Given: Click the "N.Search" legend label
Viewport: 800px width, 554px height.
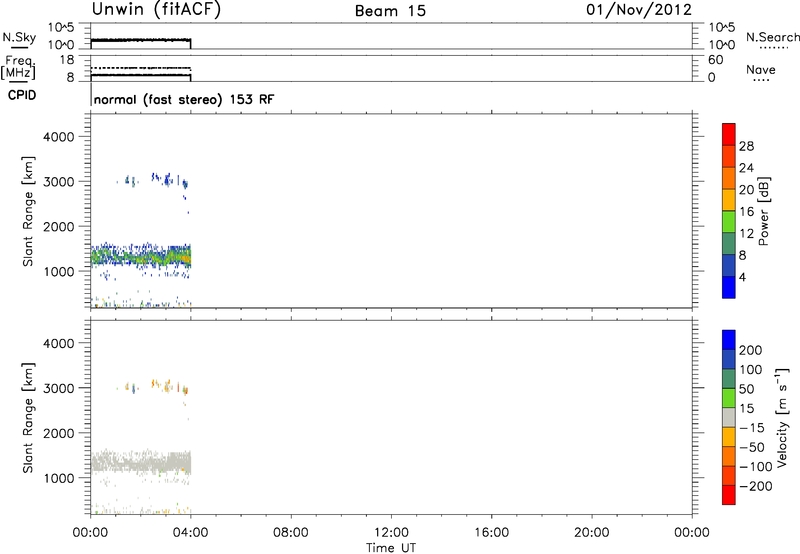Looking at the screenshot, I should pyautogui.click(x=773, y=37).
